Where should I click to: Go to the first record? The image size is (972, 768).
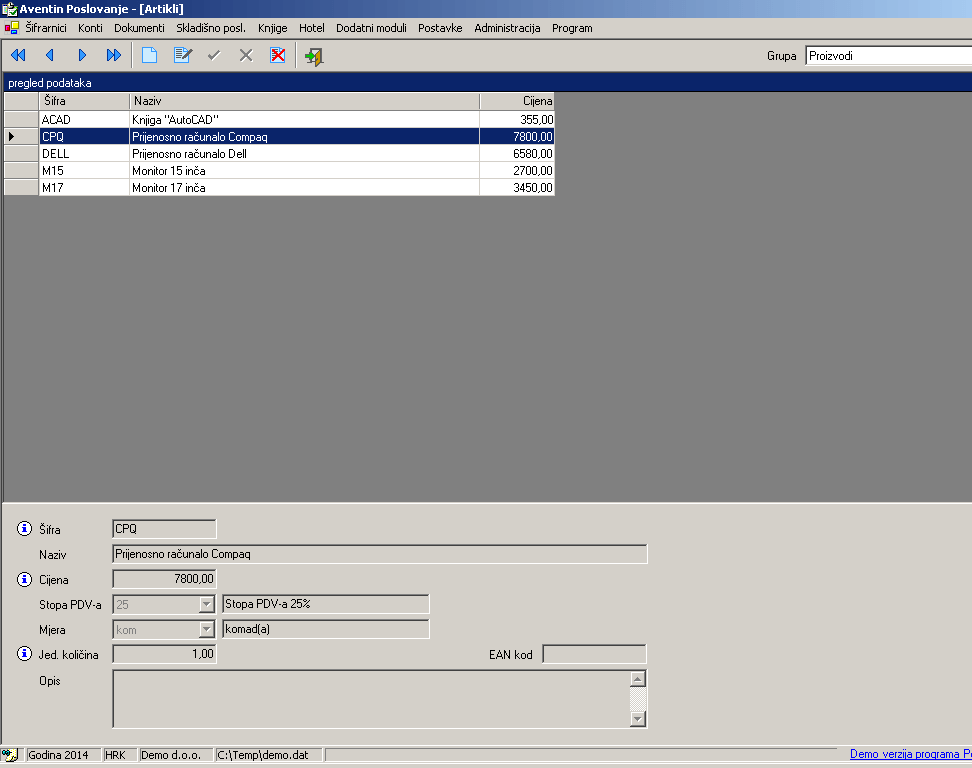coord(17,56)
